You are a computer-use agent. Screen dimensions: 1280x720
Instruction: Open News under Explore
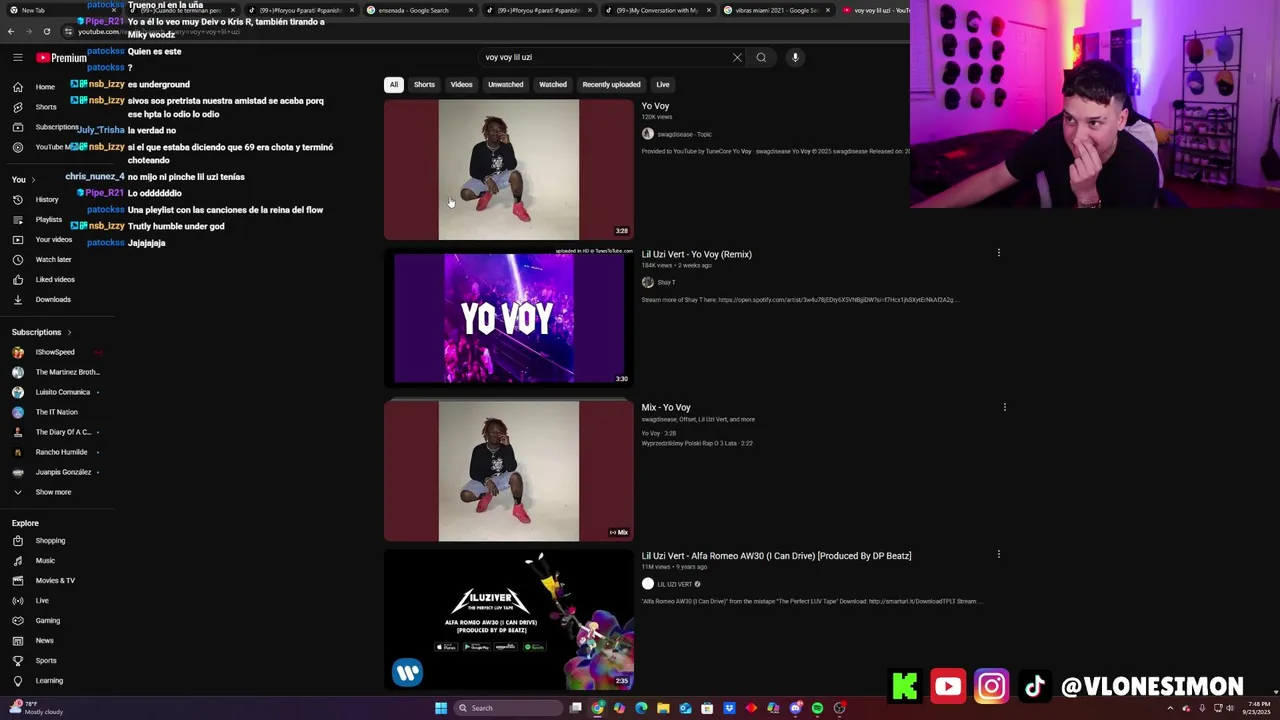pyautogui.click(x=33, y=640)
